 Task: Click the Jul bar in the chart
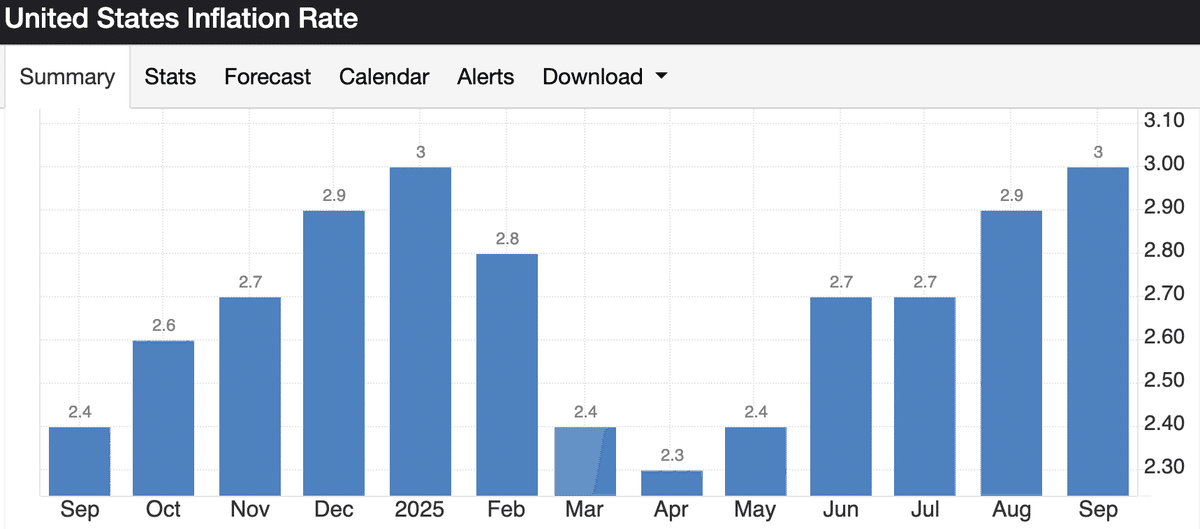925,396
